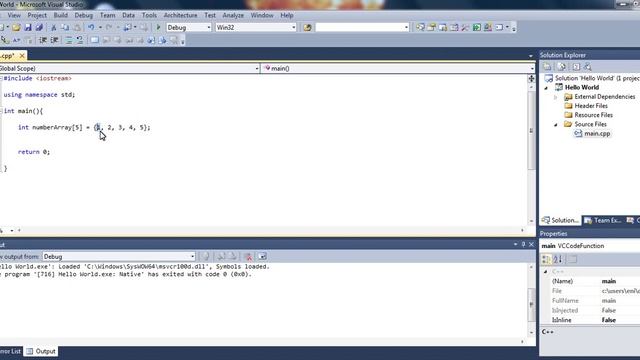640x360 pixels.
Task: Click the Find in Files icon
Action: click(307, 27)
